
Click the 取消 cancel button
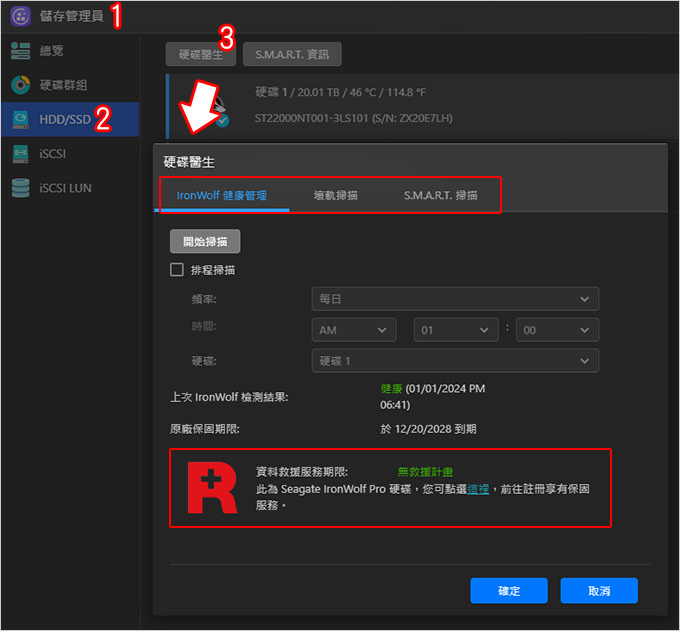[599, 591]
